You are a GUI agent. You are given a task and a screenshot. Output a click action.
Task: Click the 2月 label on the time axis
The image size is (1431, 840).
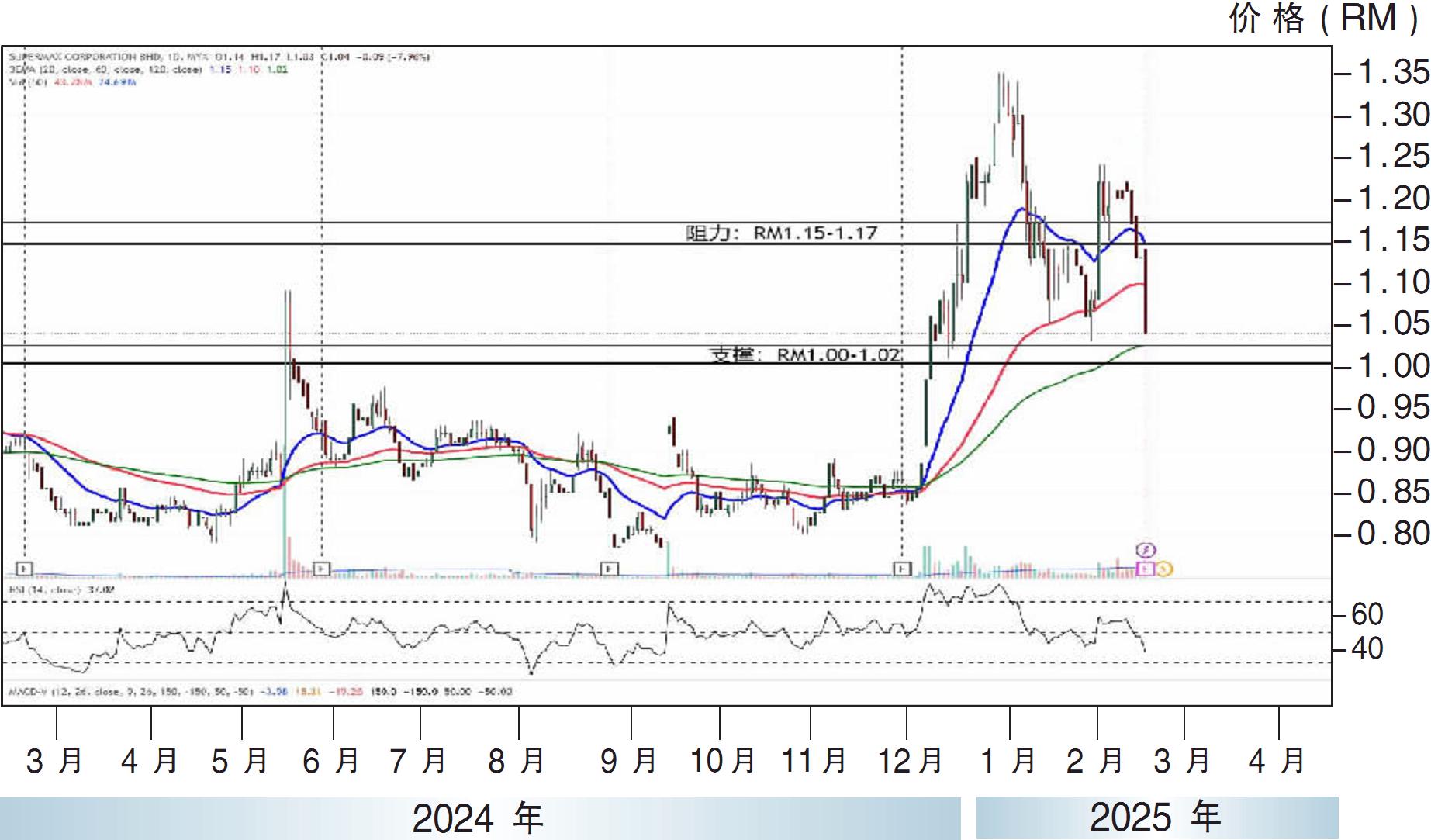pyautogui.click(x=1095, y=762)
